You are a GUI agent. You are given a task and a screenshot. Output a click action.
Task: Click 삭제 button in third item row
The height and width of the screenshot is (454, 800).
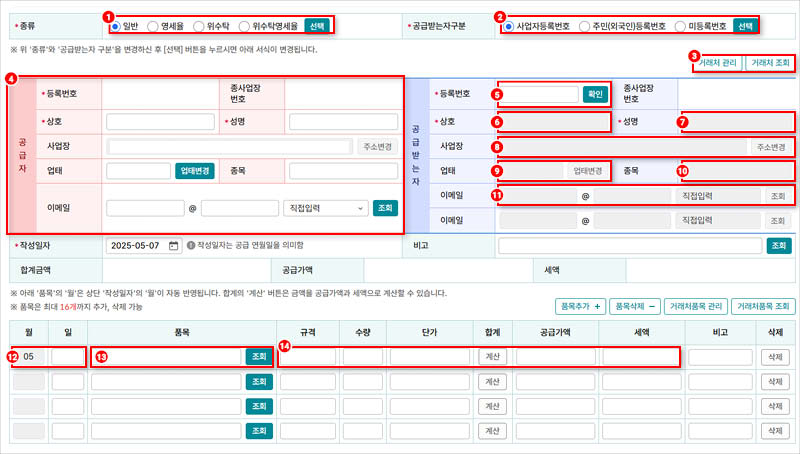tap(775, 407)
